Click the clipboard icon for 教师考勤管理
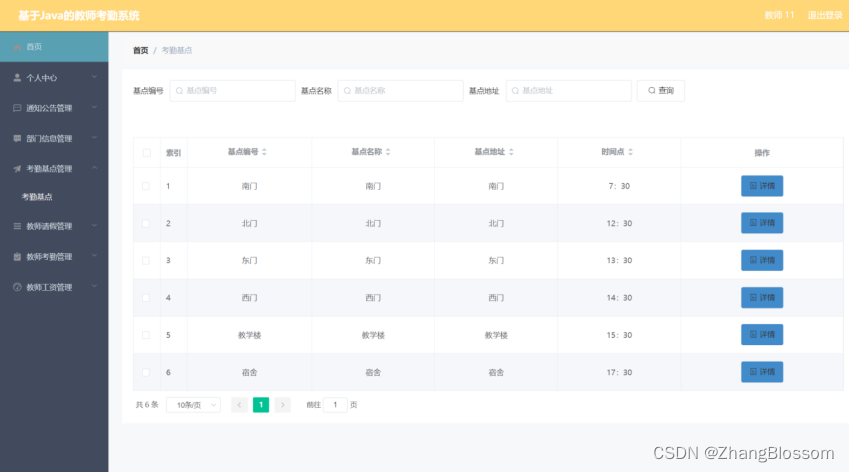Viewport: 849px width, 472px height. pos(17,257)
